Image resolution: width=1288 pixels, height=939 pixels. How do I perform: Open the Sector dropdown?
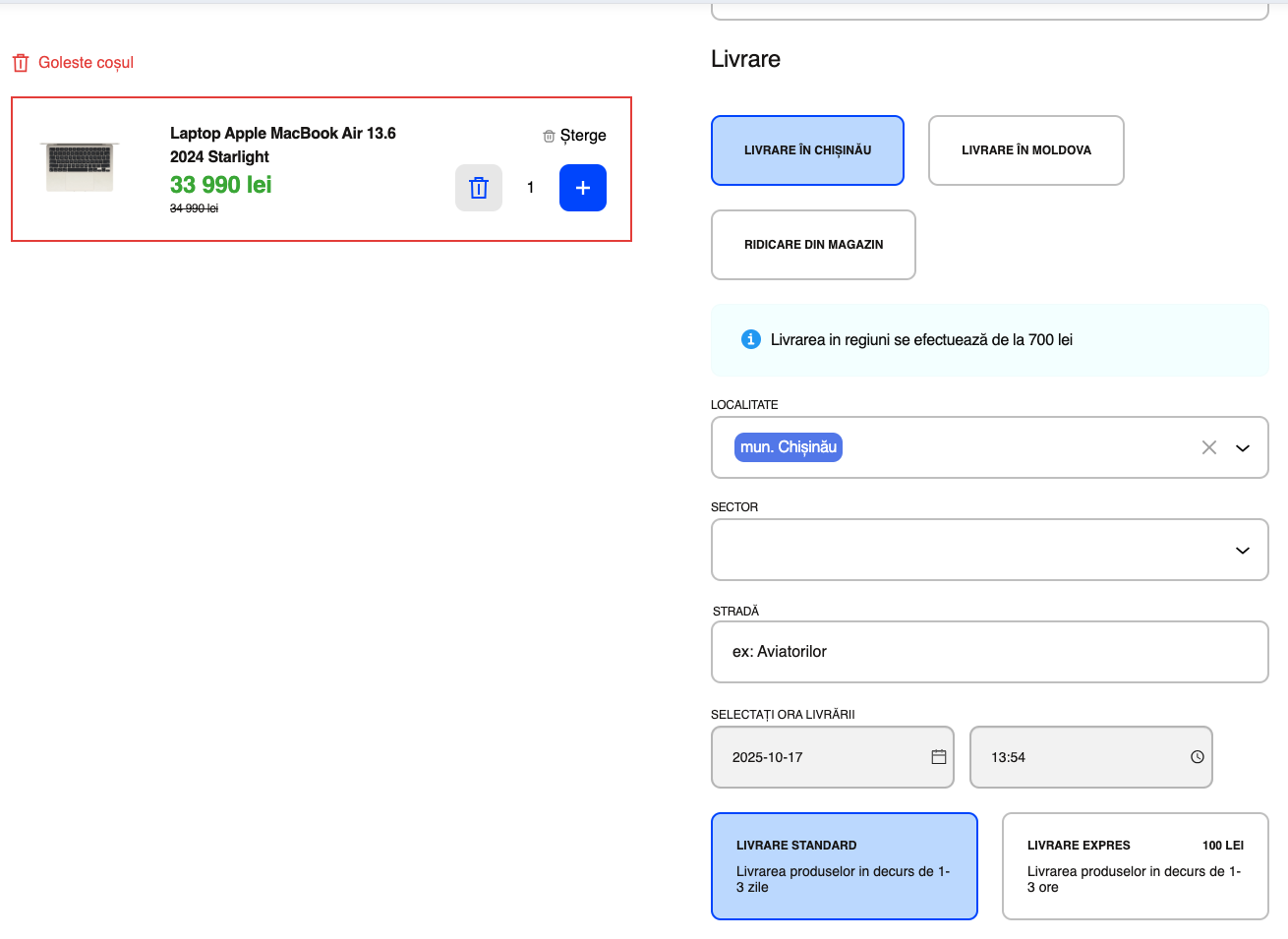click(x=990, y=550)
